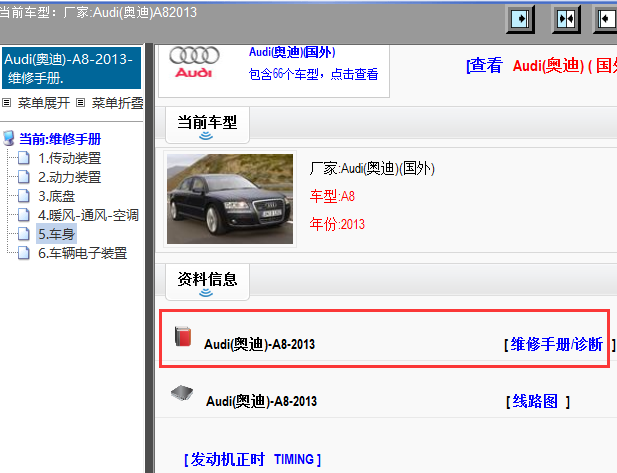Select tree item 4.暖风-通风-空调
Screen dimensions: 617x473
pyautogui.click(x=88, y=215)
